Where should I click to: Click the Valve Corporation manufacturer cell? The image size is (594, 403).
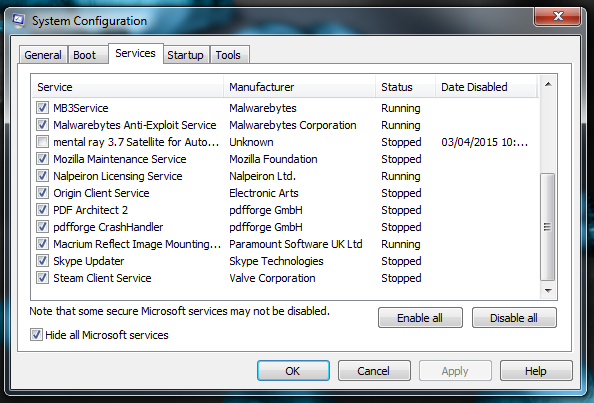(272, 278)
